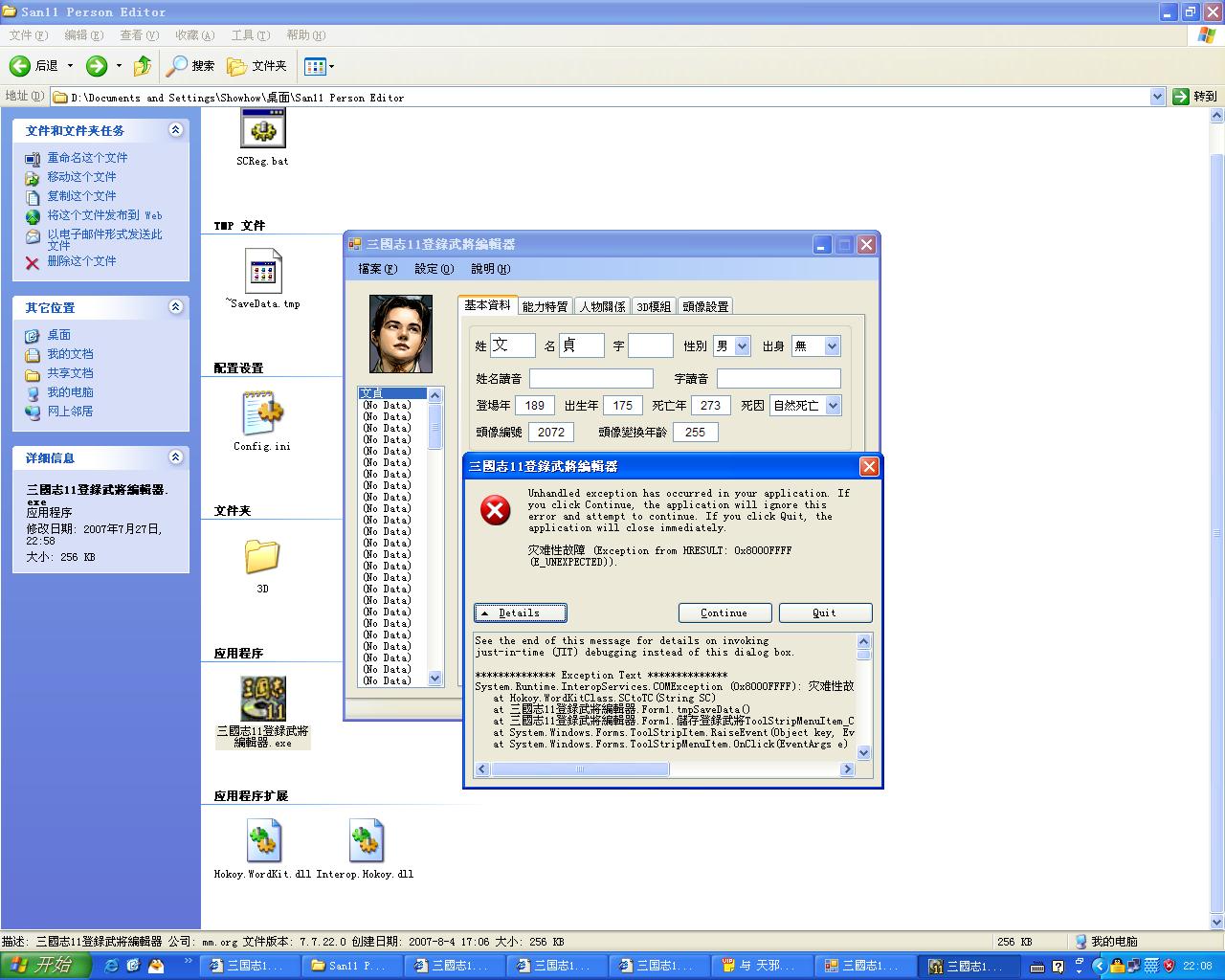Click the green Back arrow button
Image resolution: width=1225 pixels, height=980 pixels.
(20, 66)
